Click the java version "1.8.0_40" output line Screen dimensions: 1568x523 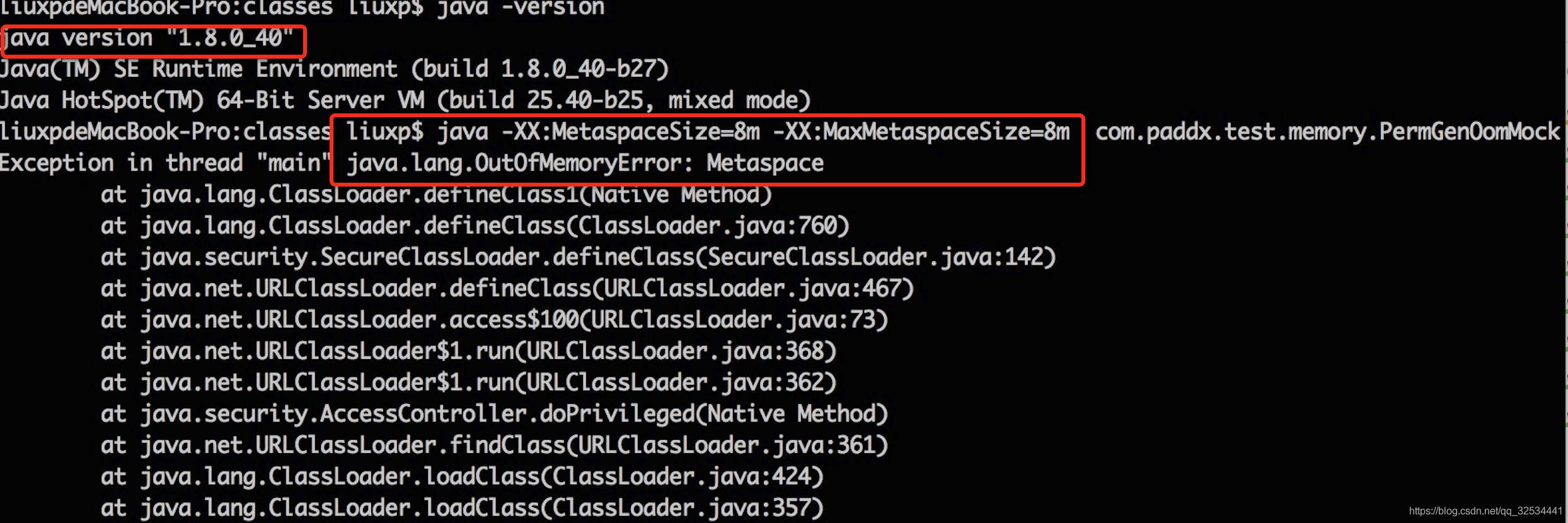click(147, 39)
